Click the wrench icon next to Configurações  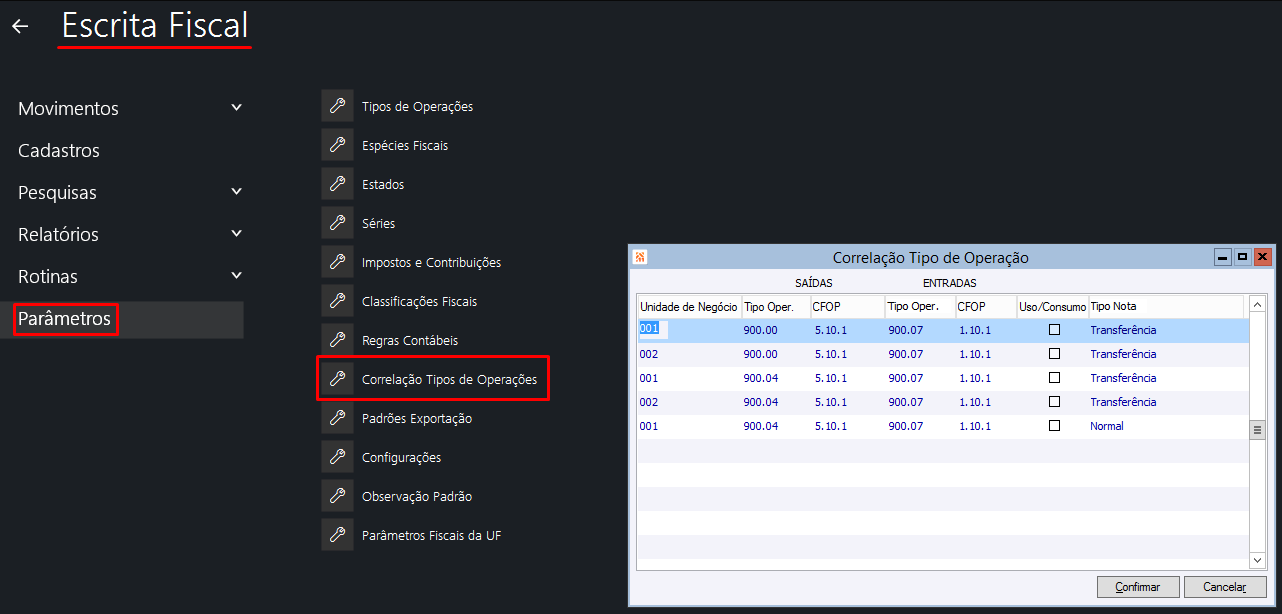pyautogui.click(x=338, y=457)
